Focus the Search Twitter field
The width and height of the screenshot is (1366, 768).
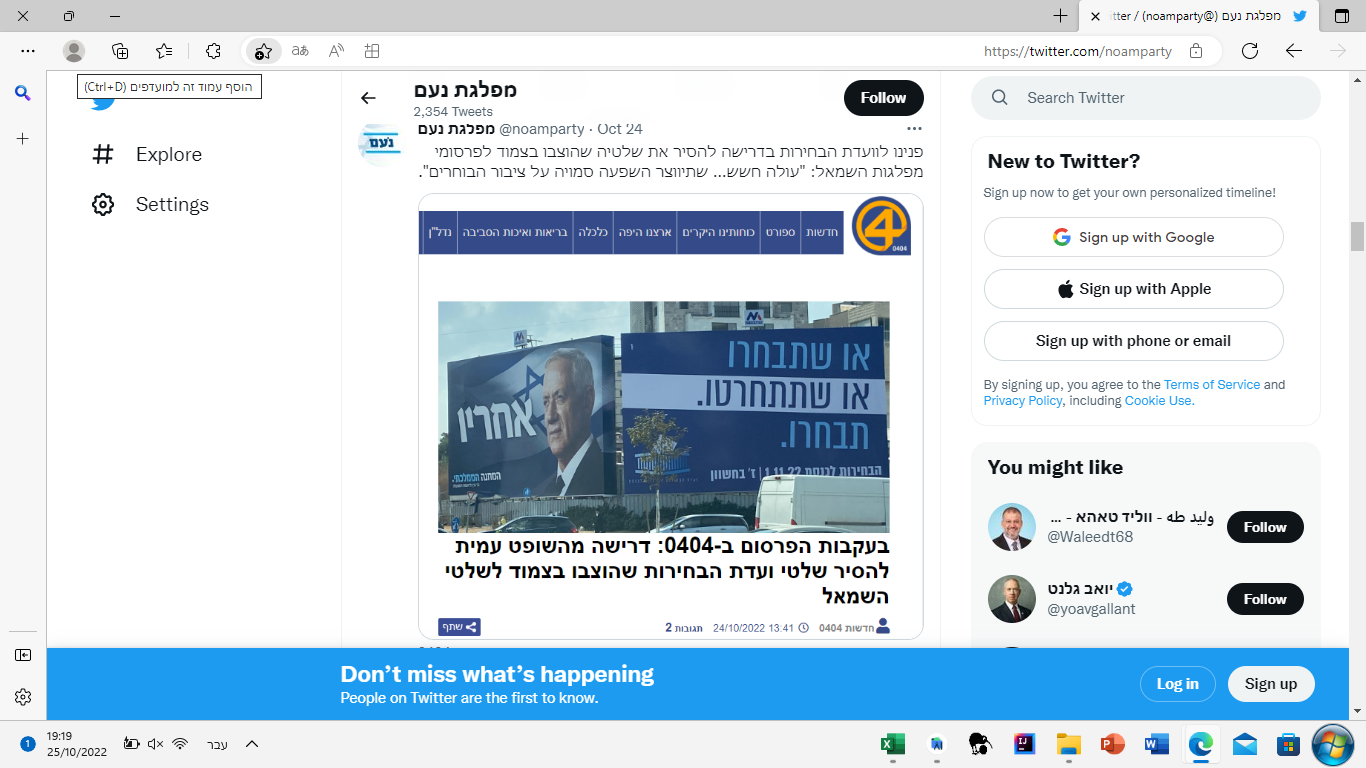1146,98
